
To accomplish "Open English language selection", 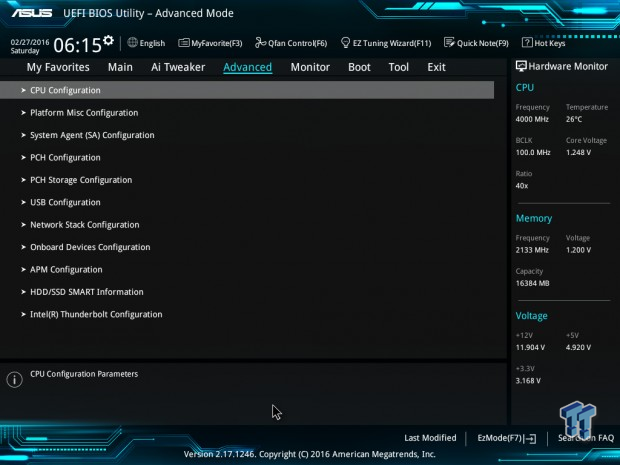I will [x=146, y=43].
